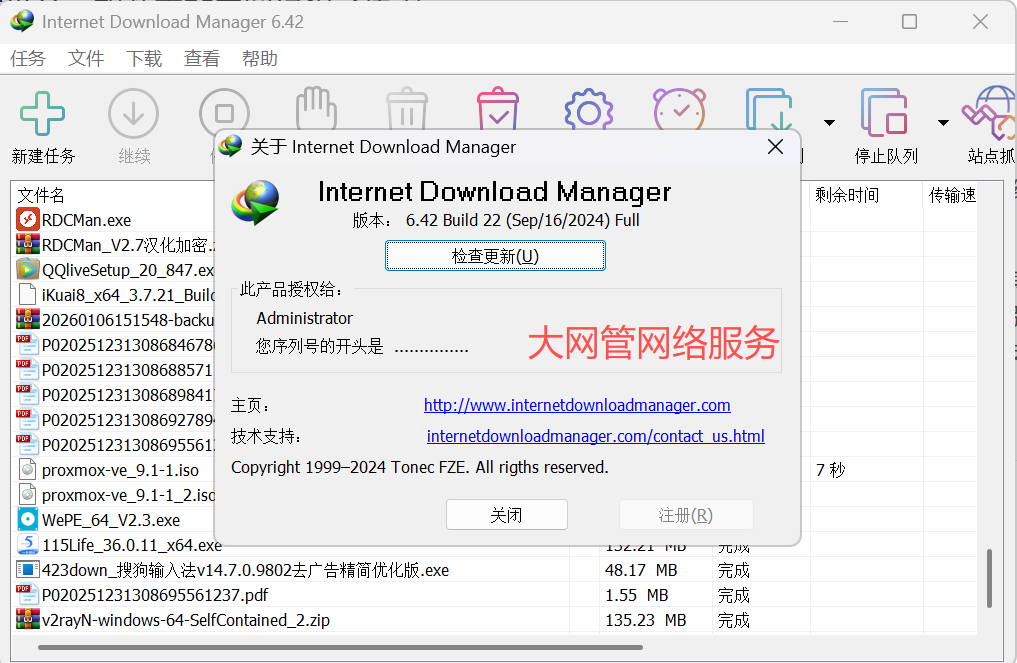This screenshot has width=1017, height=663.
Task: Click the IDM icon in the title bar
Action: [21, 21]
